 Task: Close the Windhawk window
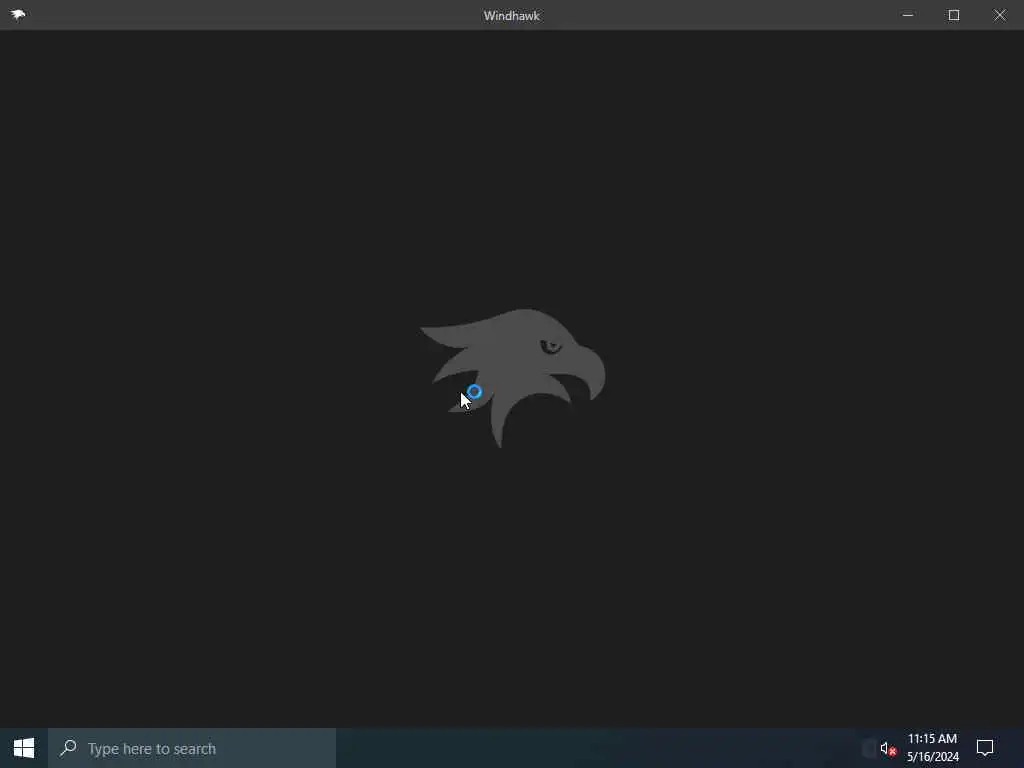(1000, 15)
